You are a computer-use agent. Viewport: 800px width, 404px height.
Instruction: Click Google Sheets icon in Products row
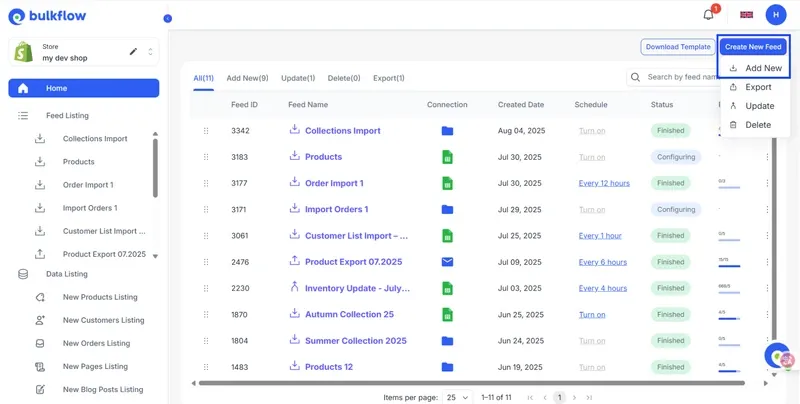point(447,157)
